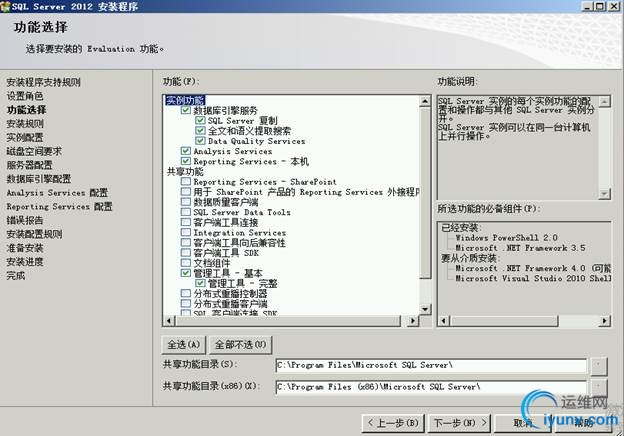This screenshot has height=436, width=624.
Task: Click the SQL Server setup title bar icon
Action: click(x=5, y=6)
